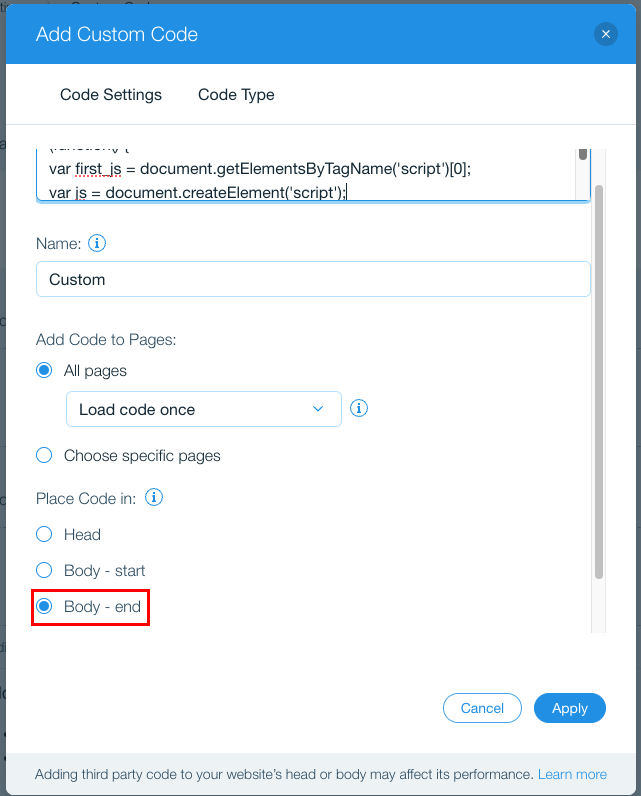Screen dimensions: 641x796
Task: Click the Apply button
Action: tap(569, 708)
